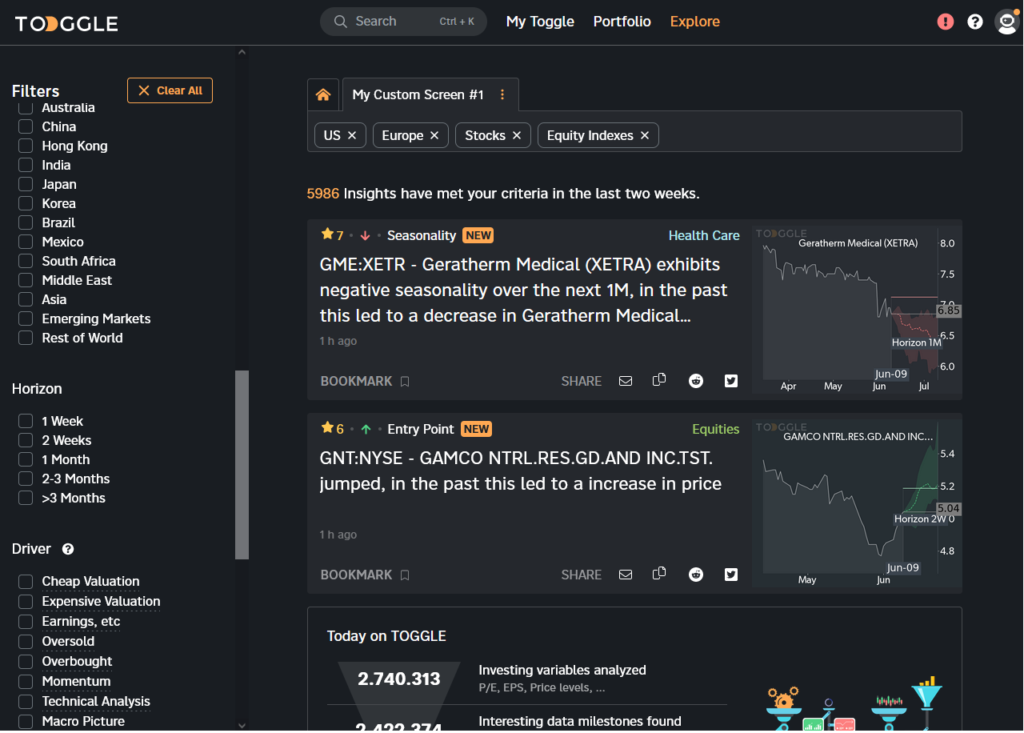Click the star rating on GAMCO insight
This screenshot has height=733, width=1024.
pyautogui.click(x=332, y=429)
